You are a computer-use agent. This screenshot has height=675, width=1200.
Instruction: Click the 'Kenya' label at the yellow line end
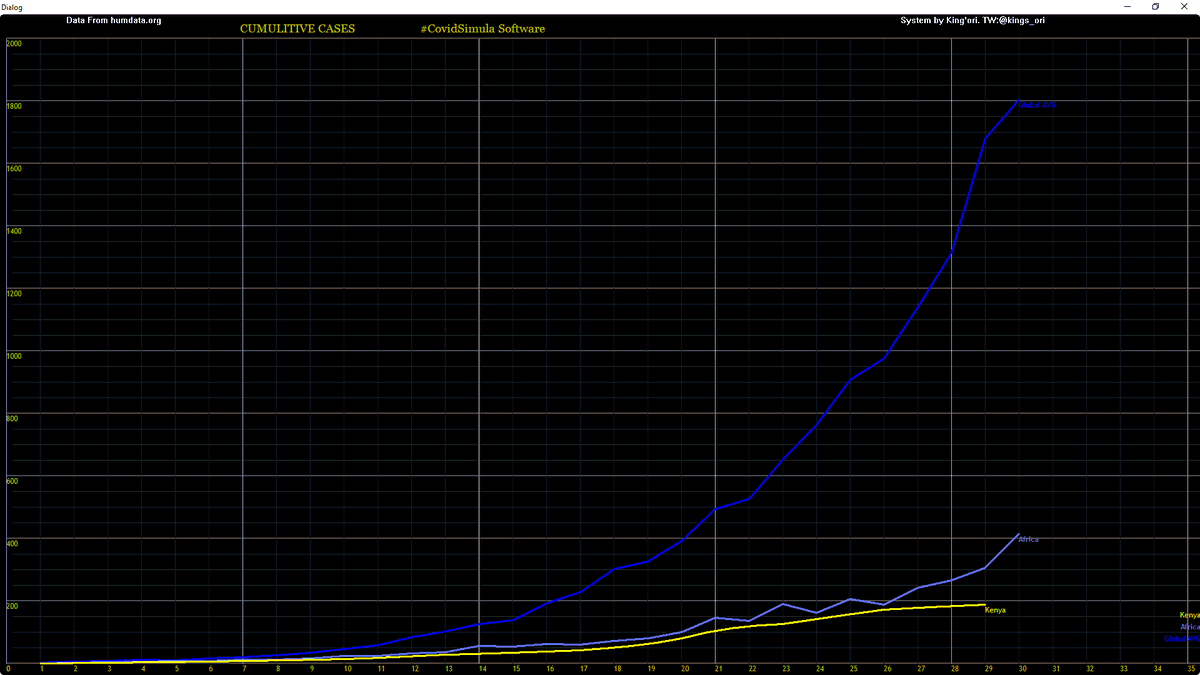coord(995,610)
